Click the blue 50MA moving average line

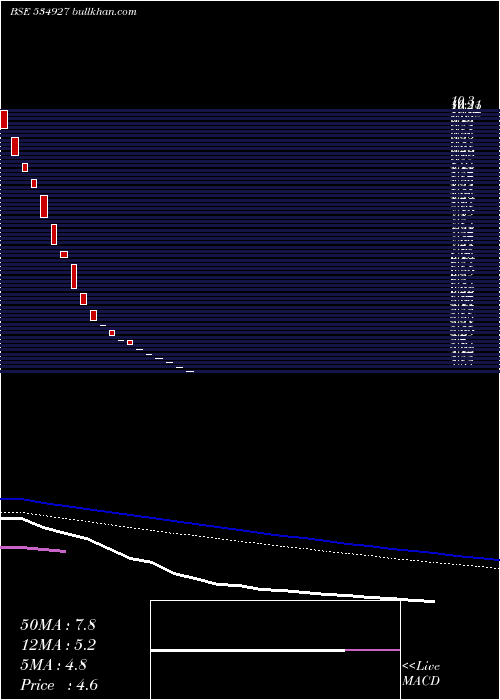(250, 530)
